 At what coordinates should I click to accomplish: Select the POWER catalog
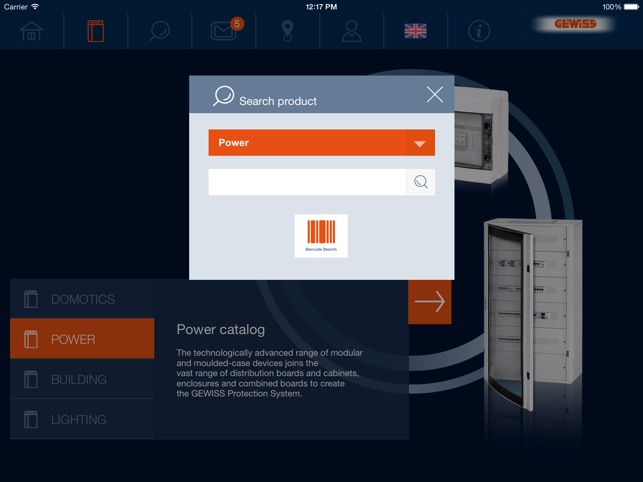[x=82, y=338]
